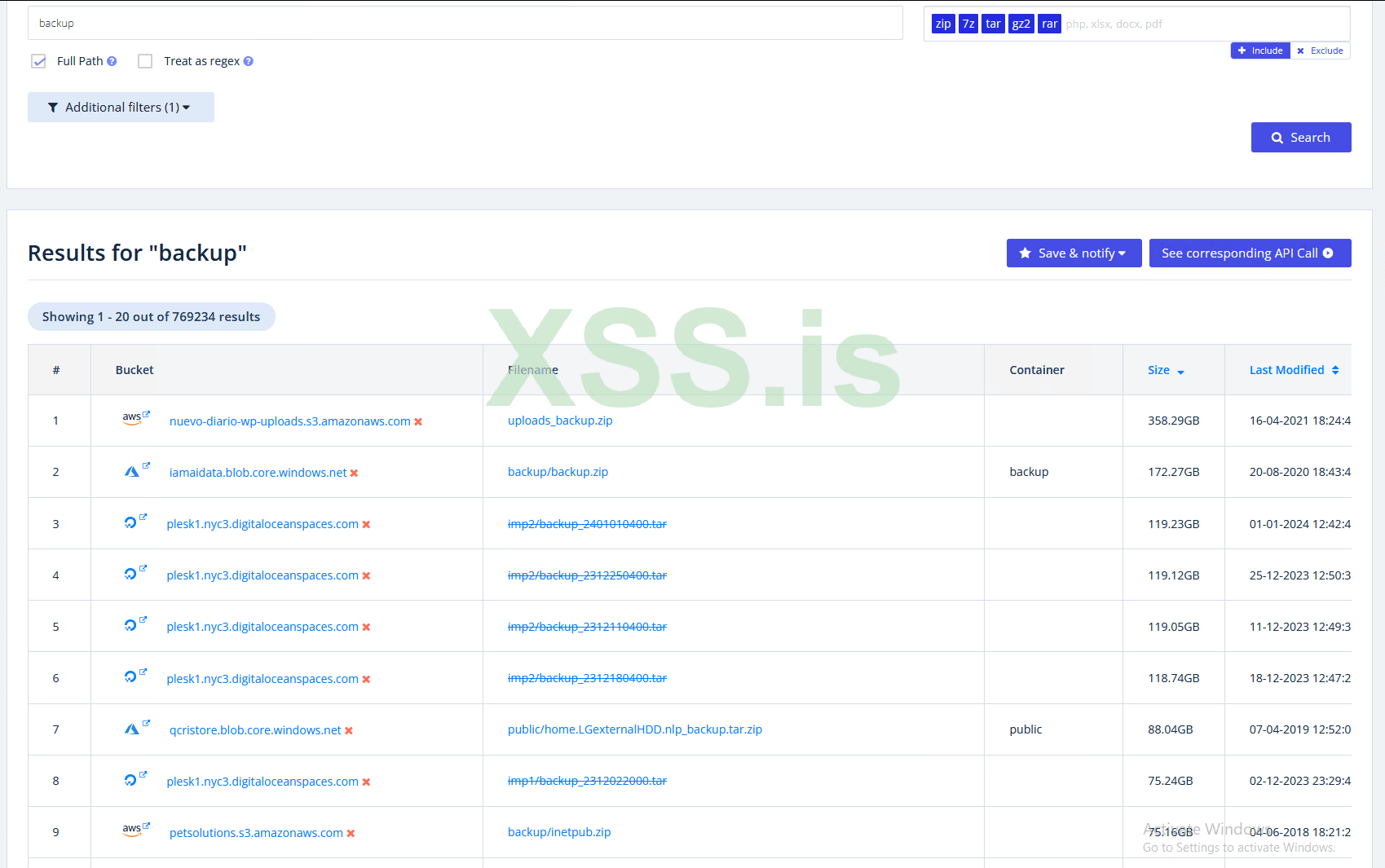Select the gz2 extension tag

[x=1021, y=24]
